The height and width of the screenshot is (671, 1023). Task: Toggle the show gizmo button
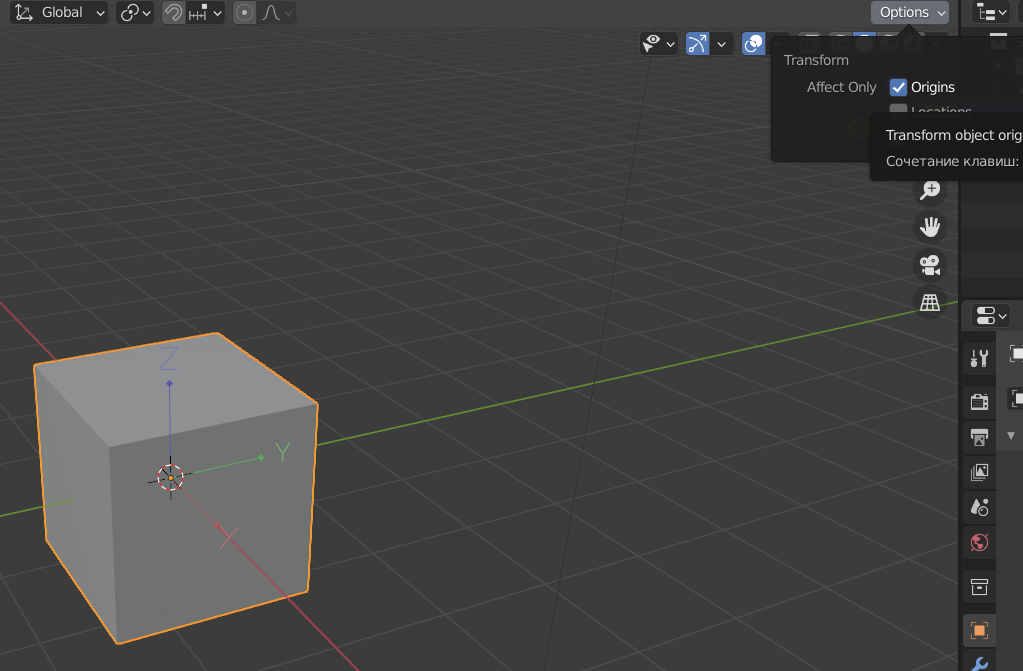click(698, 43)
